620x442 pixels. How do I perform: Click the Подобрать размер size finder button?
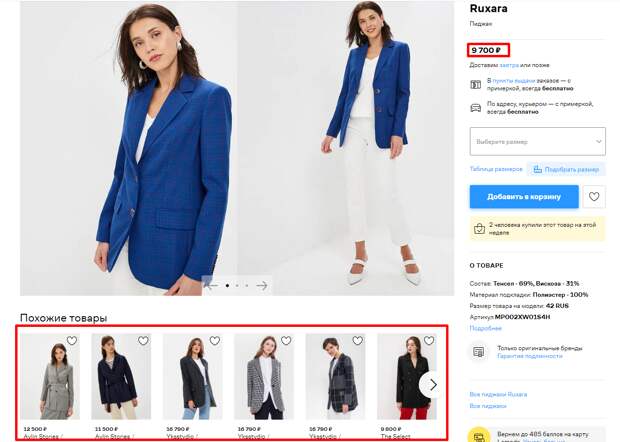point(566,169)
